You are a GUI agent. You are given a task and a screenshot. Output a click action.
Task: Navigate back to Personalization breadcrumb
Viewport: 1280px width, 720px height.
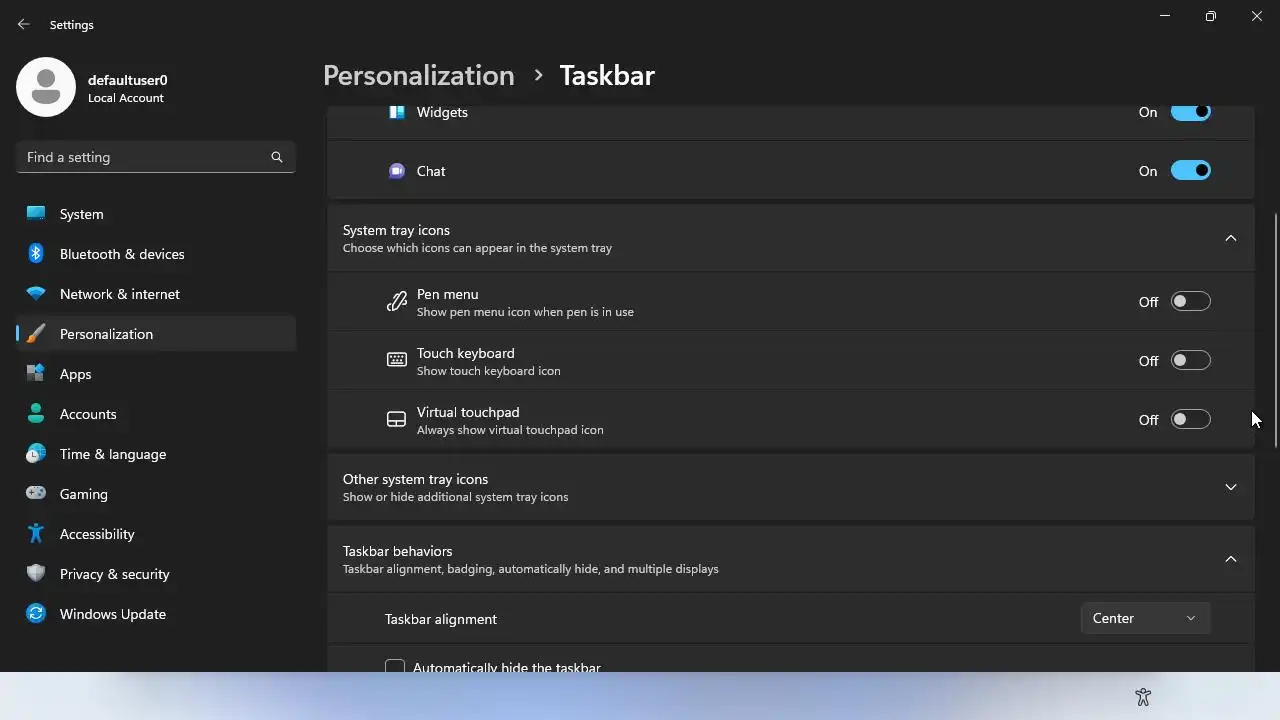[418, 76]
